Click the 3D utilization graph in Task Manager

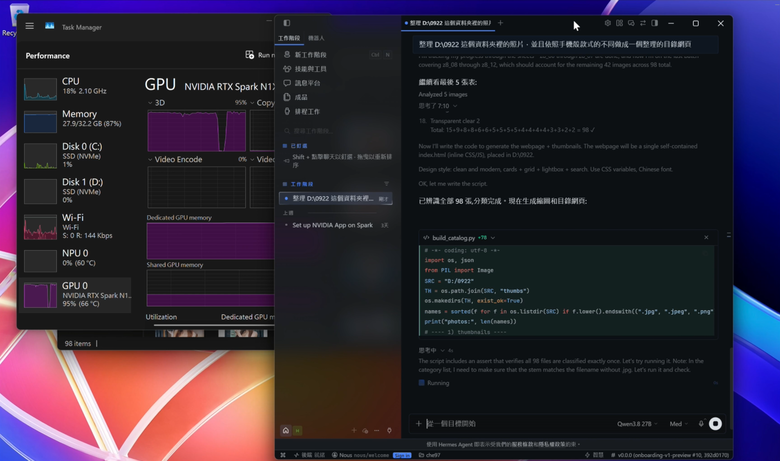[196, 131]
